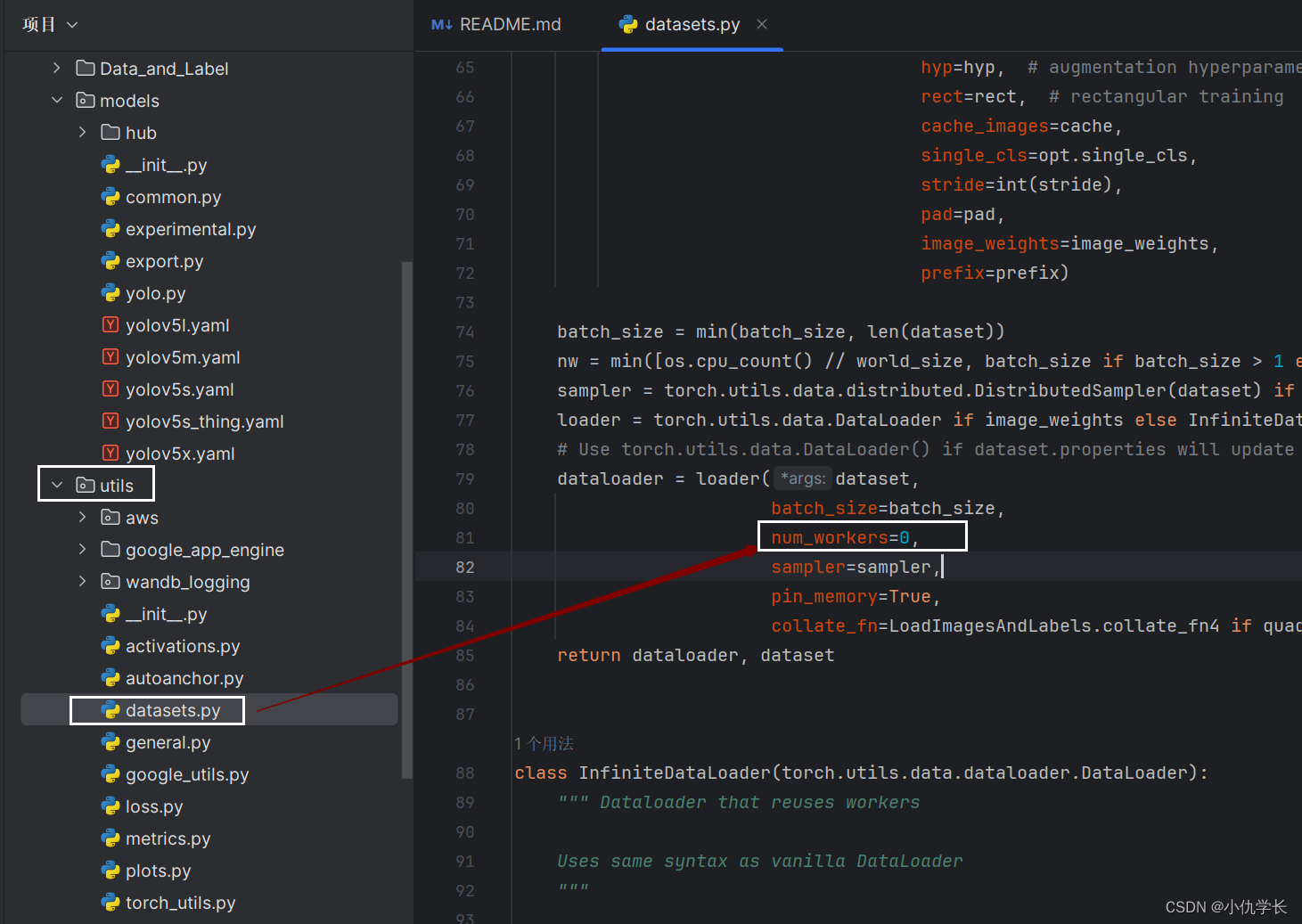Open the 项目 view dropdown

(50, 25)
